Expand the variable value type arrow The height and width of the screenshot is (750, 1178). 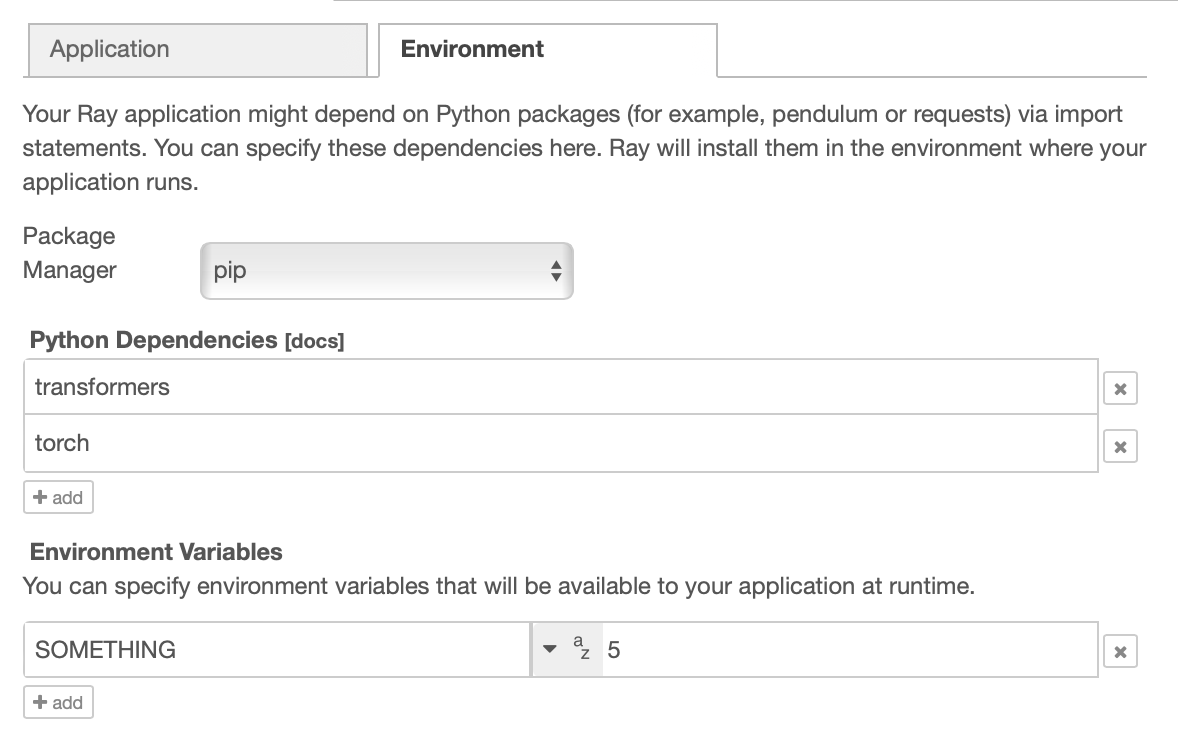[549, 650]
